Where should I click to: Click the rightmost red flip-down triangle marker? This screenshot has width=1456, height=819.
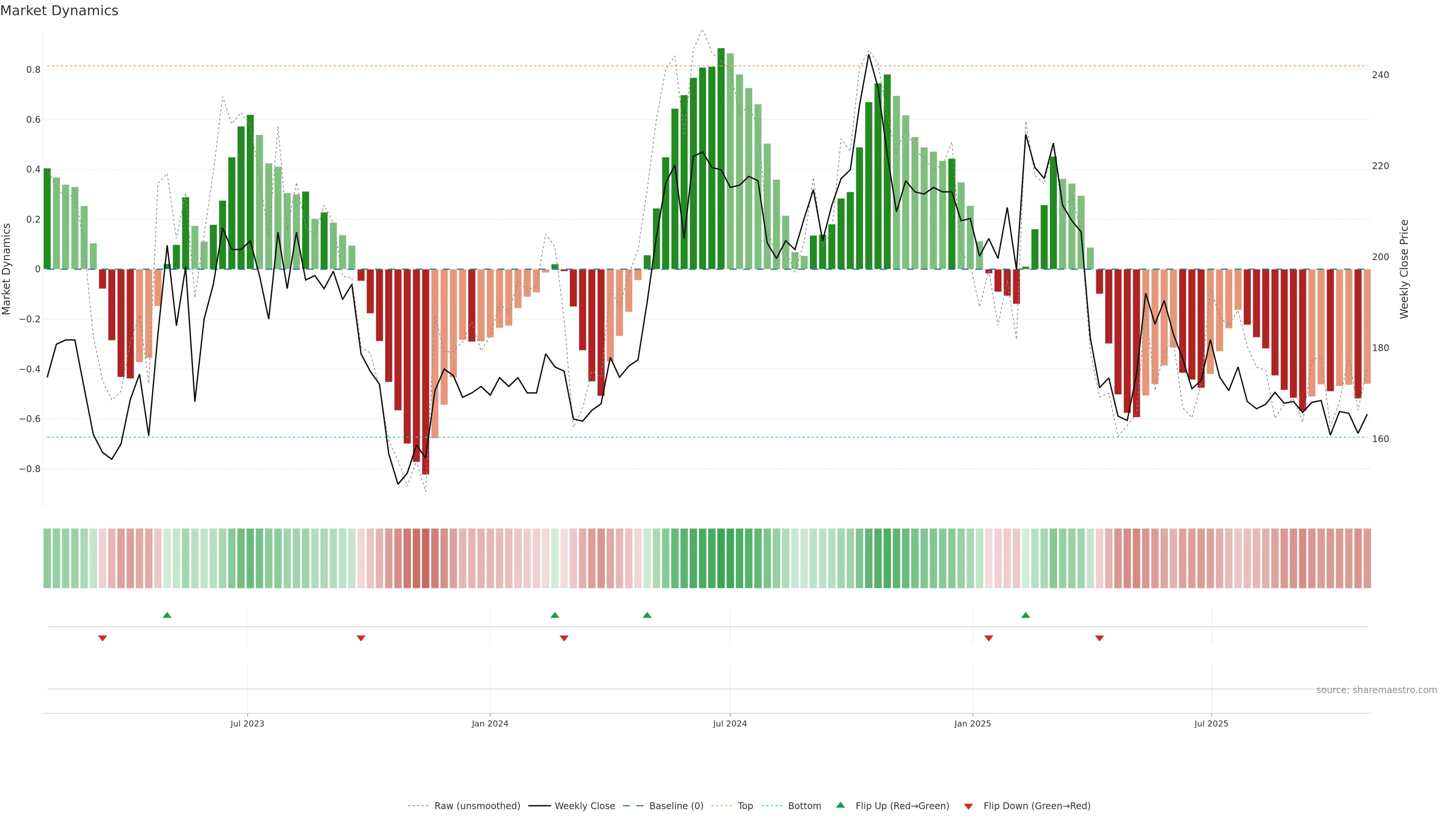1099,638
